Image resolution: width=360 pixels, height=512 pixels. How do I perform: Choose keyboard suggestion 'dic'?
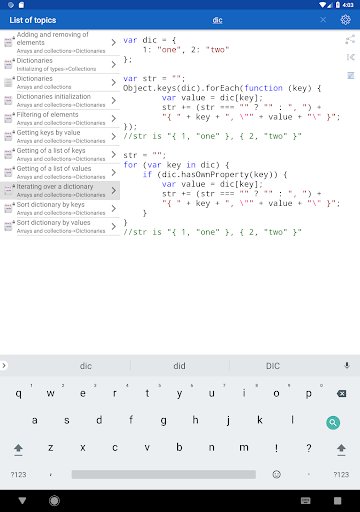click(86, 366)
